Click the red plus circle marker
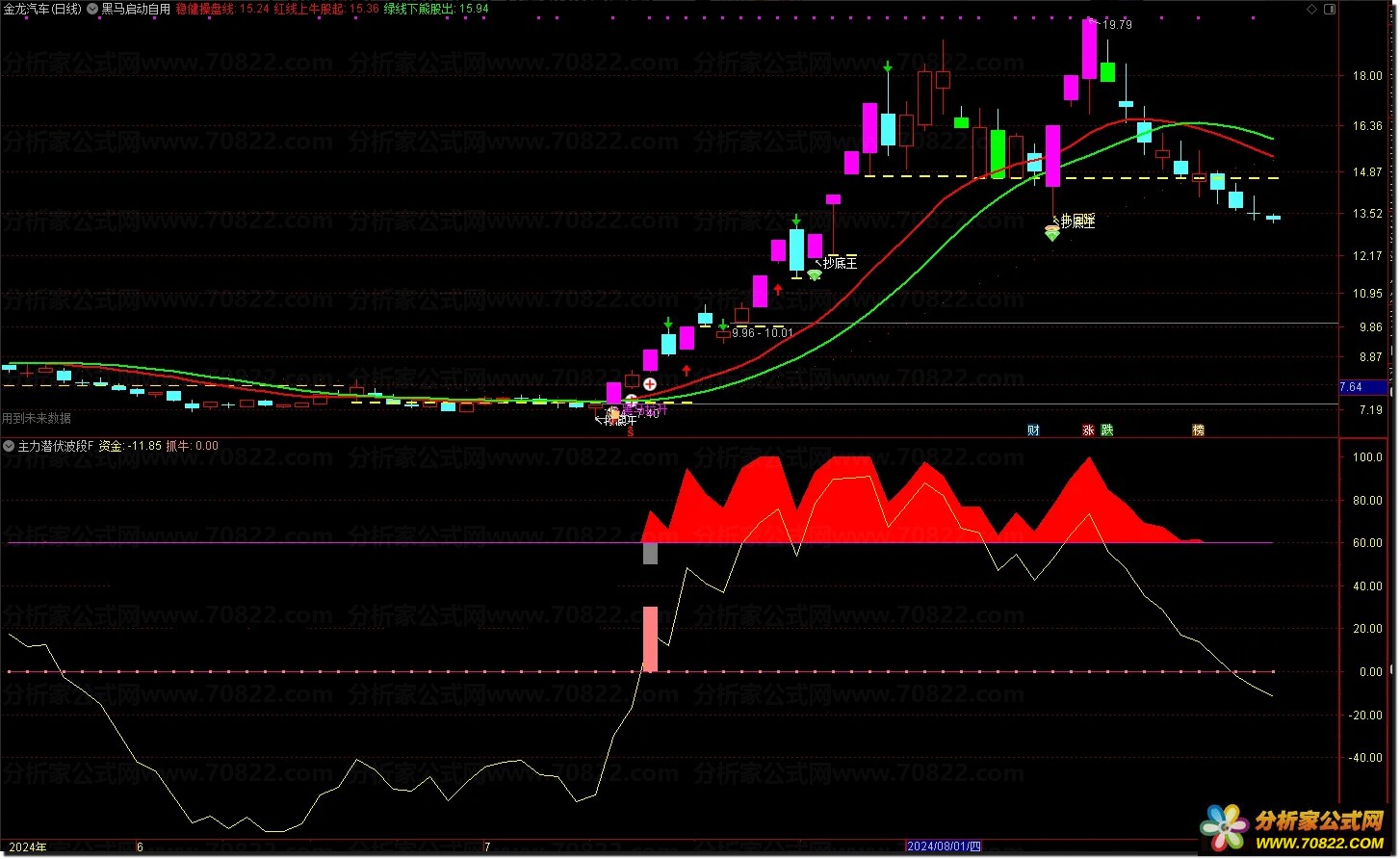This screenshot has width=1400, height=859. pyautogui.click(x=650, y=384)
